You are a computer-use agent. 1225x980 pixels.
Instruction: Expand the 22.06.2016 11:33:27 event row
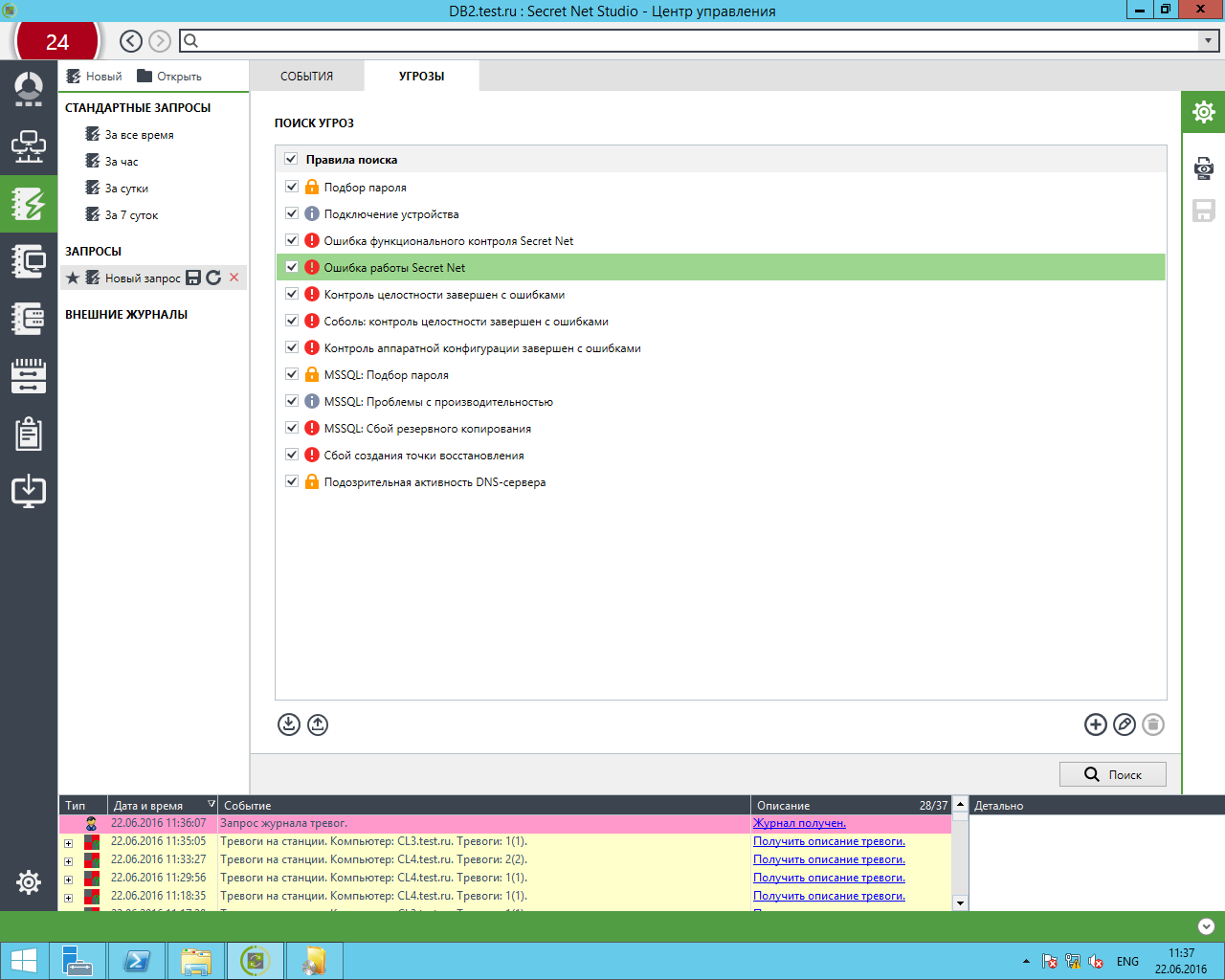tap(68, 861)
